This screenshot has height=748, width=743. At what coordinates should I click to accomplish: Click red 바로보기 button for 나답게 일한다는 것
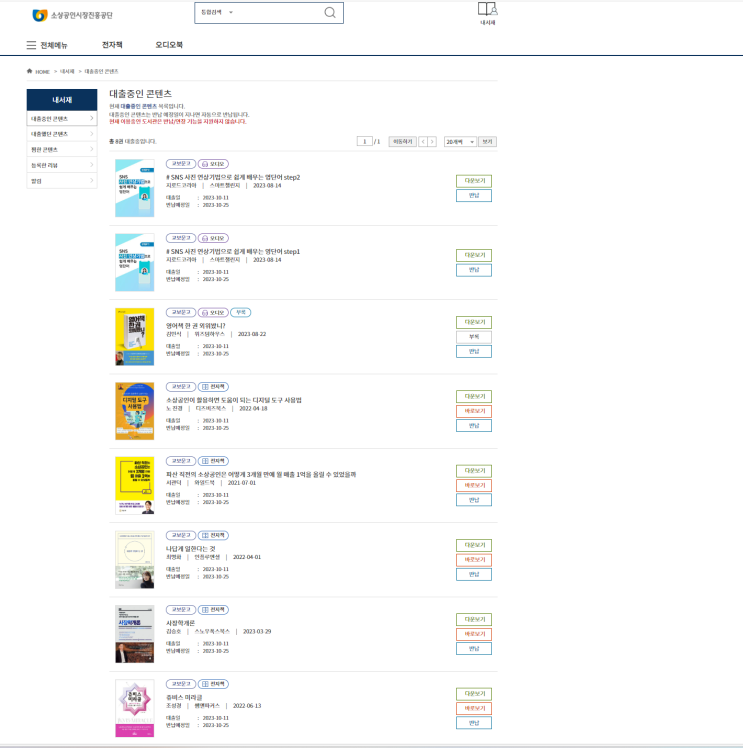474,560
